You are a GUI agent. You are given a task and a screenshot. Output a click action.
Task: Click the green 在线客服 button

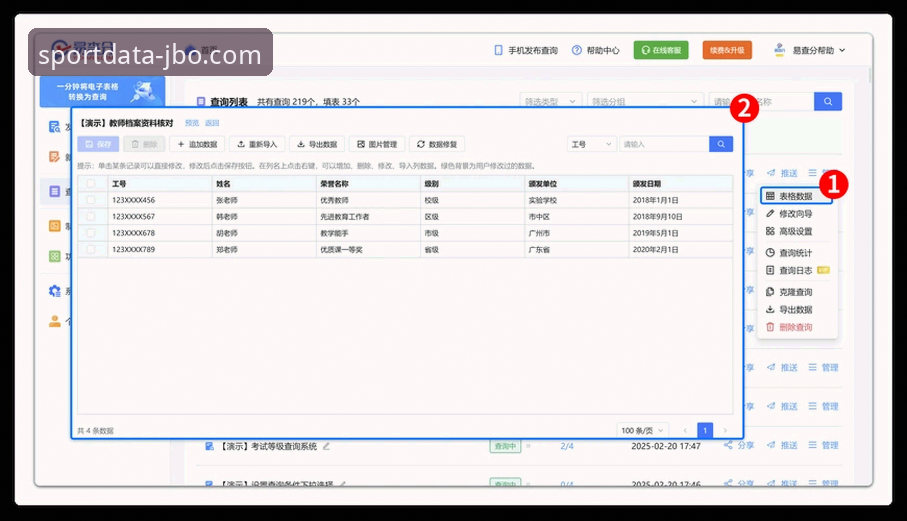(x=661, y=50)
